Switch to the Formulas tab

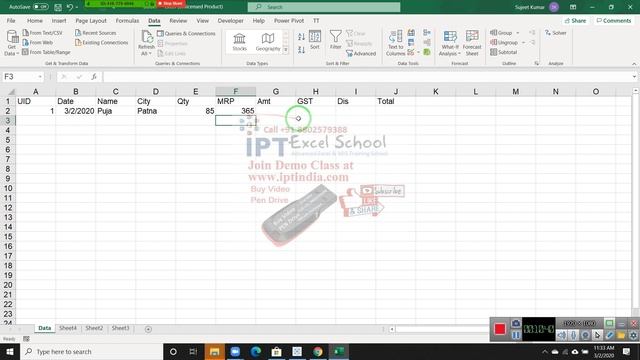pos(127,20)
